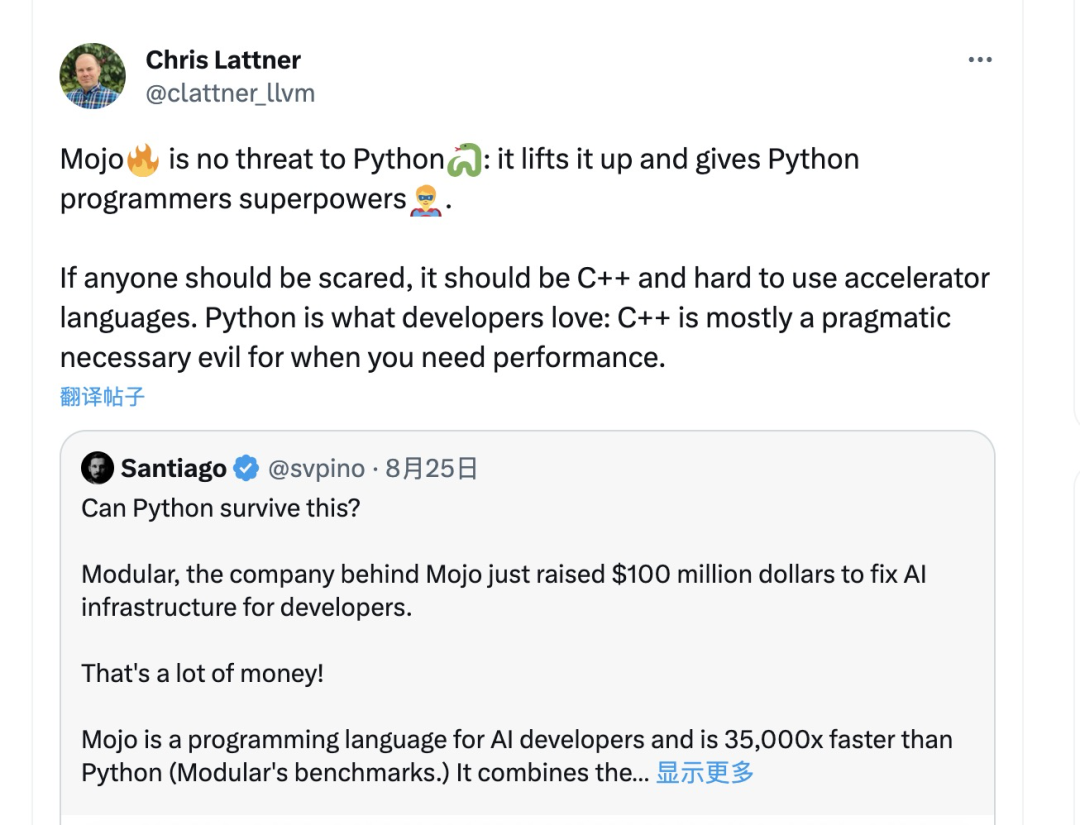The image size is (1080, 825).
Task: Open the three-dot more options menu
Action: click(x=979, y=60)
